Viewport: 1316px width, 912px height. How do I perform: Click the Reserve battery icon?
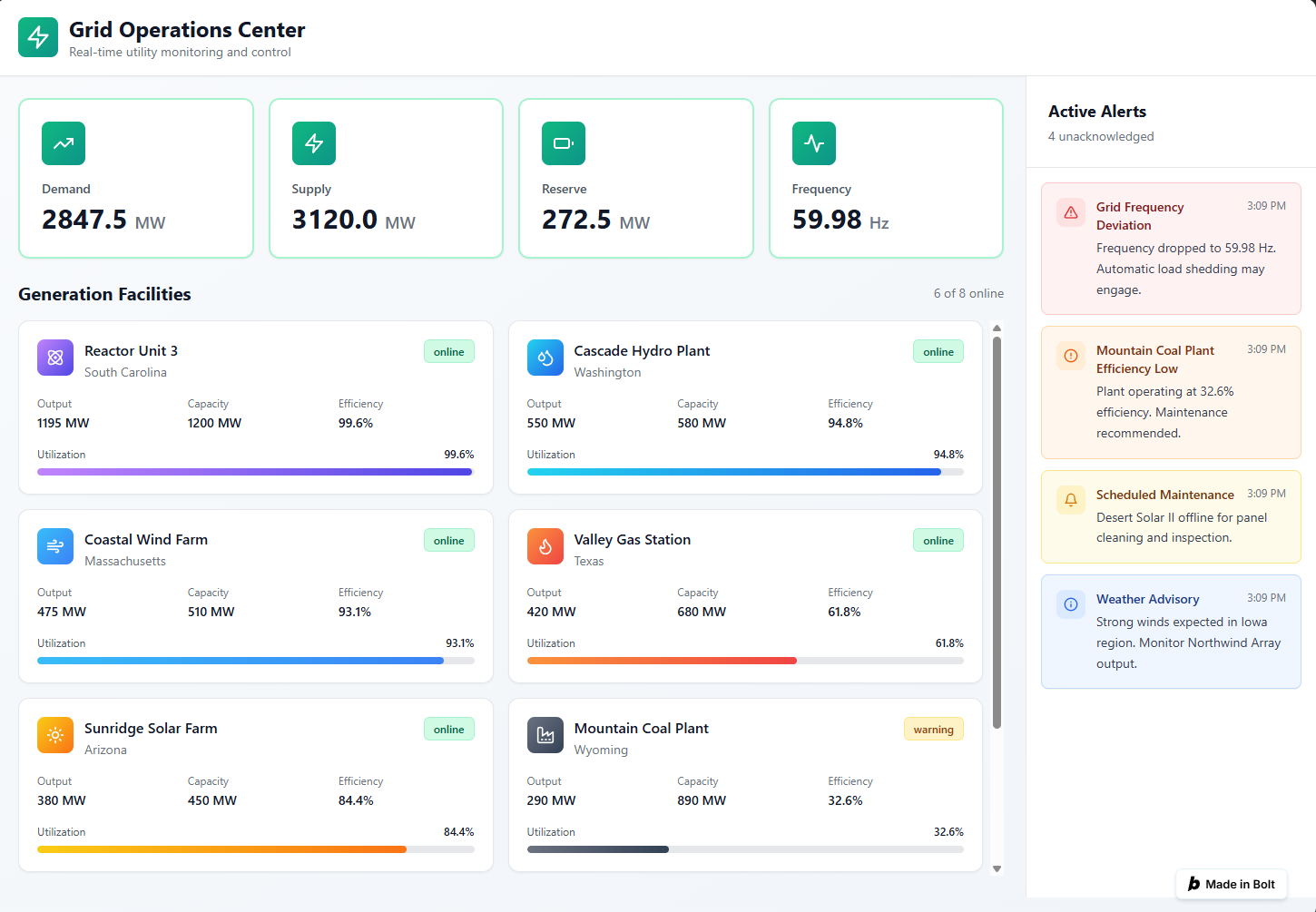click(x=564, y=143)
